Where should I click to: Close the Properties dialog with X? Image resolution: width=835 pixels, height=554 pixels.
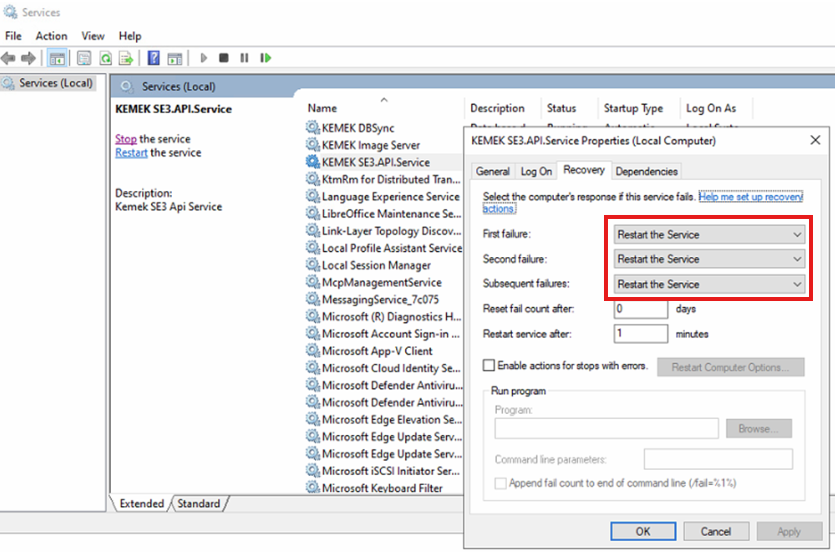tap(815, 140)
